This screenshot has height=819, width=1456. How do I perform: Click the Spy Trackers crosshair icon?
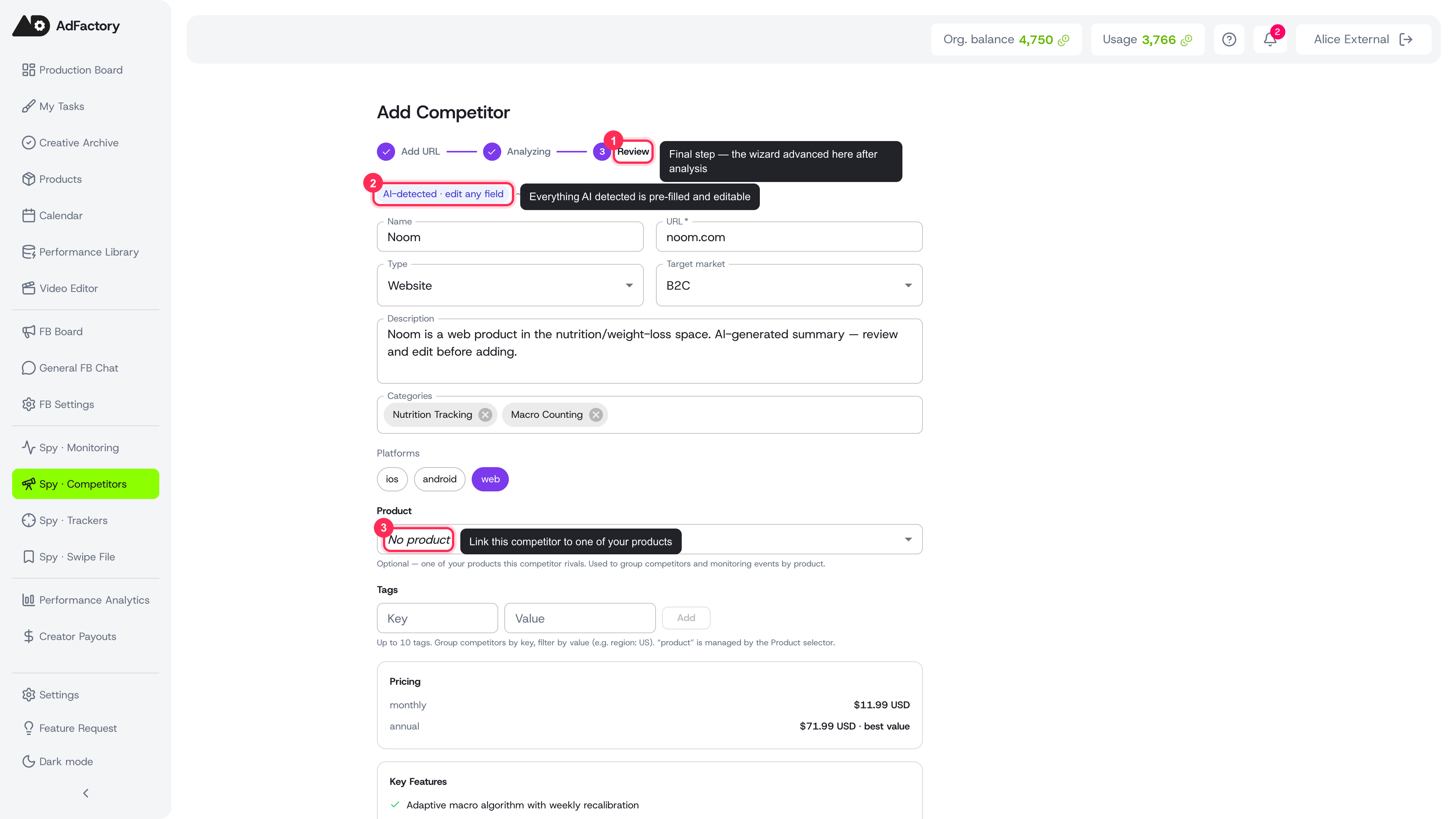coord(28,521)
